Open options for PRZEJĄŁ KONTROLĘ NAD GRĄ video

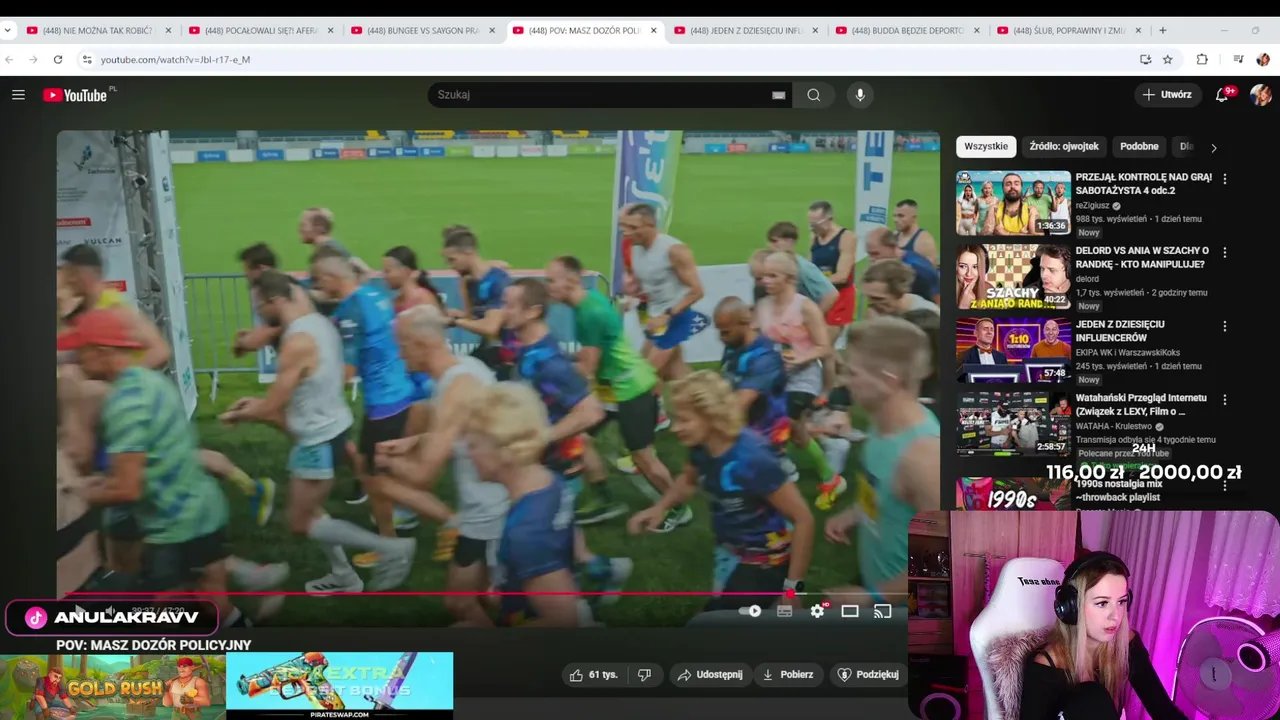pyautogui.click(x=1225, y=179)
